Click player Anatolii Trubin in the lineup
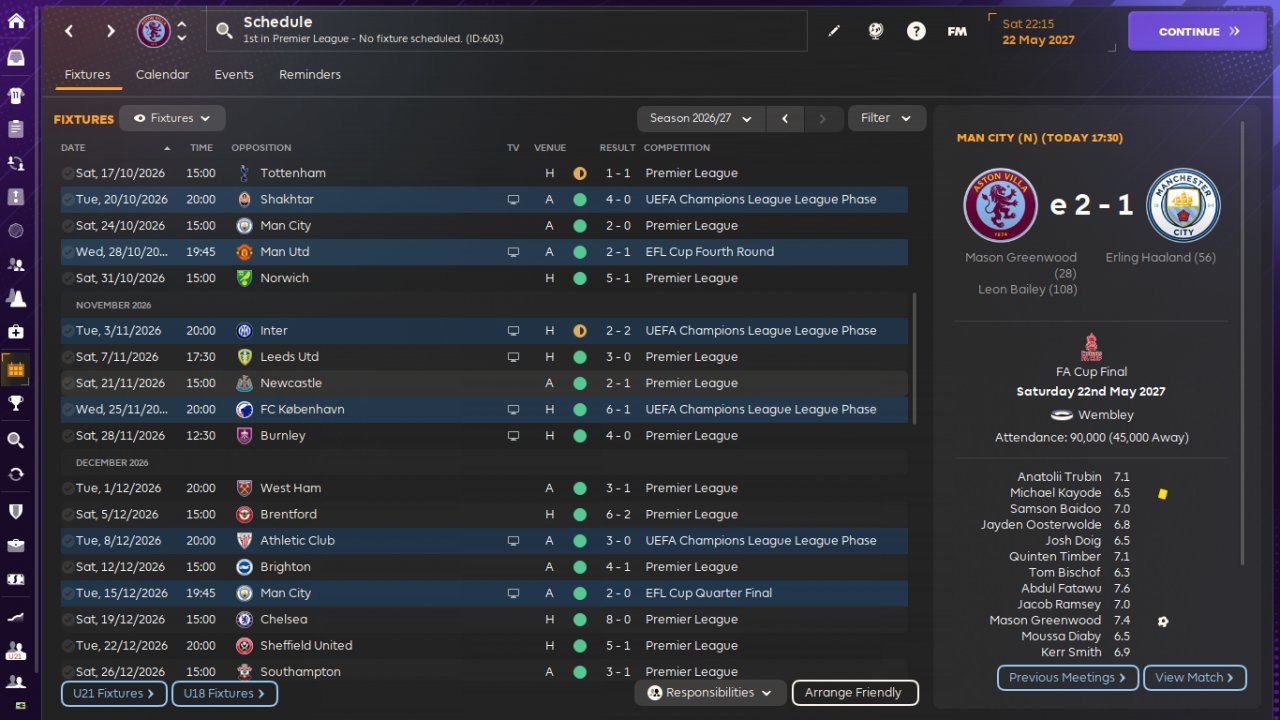This screenshot has width=1280, height=720. 1059,477
